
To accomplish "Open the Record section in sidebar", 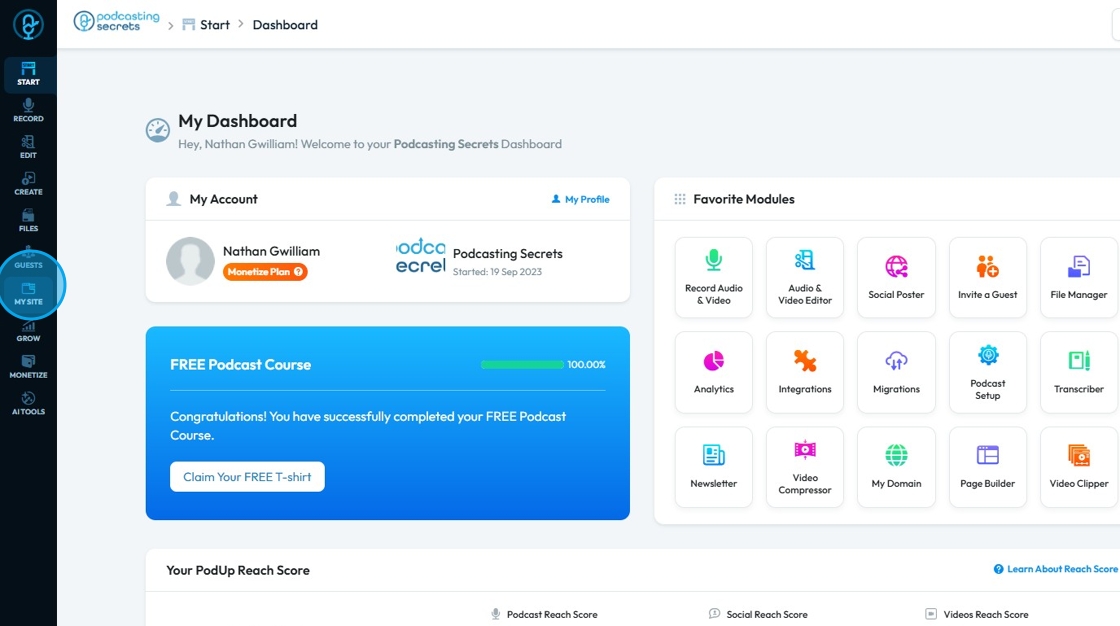I will (29, 111).
